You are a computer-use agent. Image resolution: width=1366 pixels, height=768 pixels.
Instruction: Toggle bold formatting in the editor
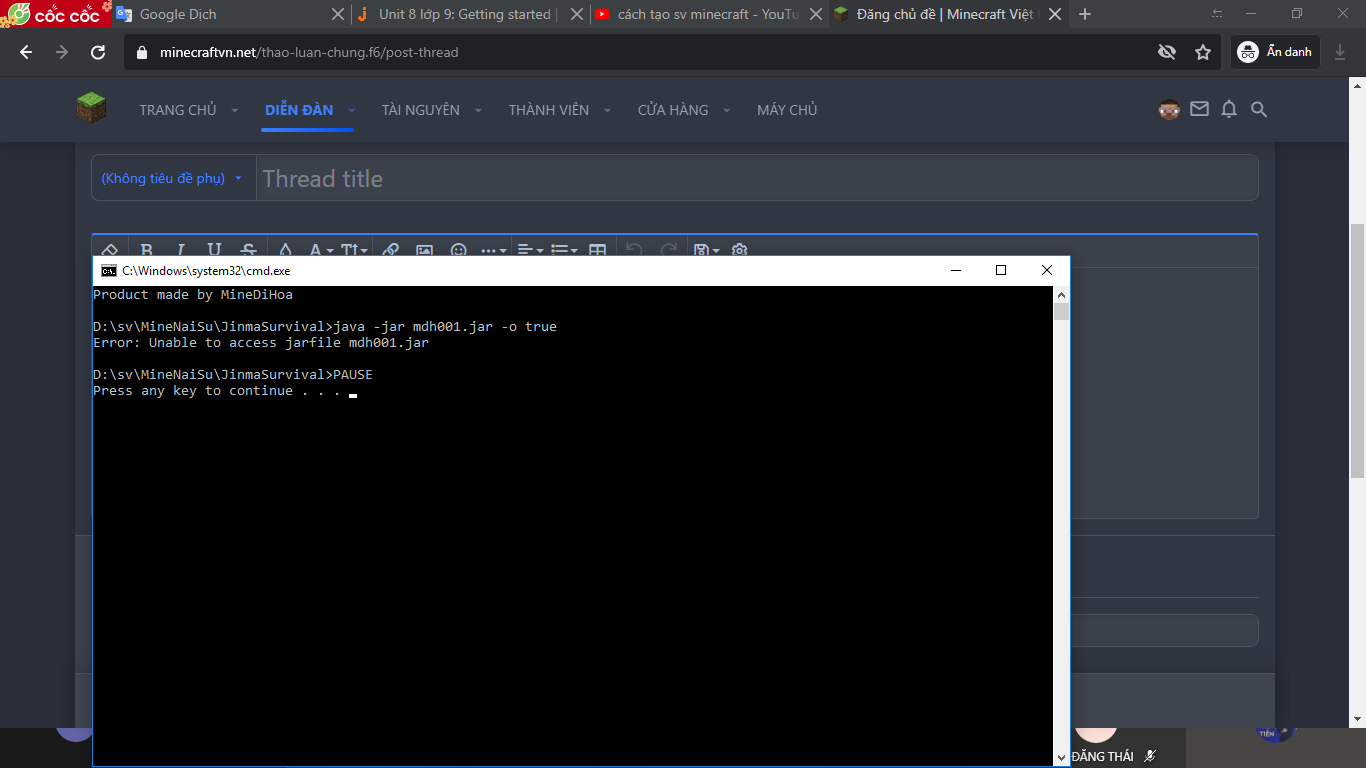tap(146, 250)
